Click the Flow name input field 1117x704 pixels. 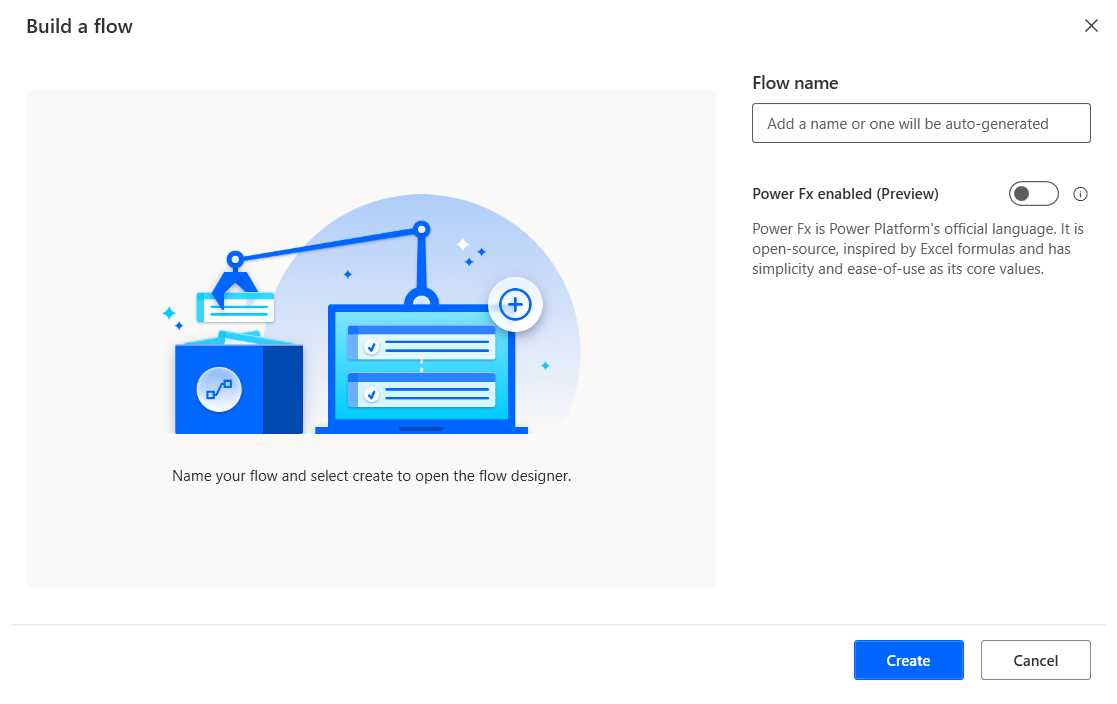coord(920,123)
